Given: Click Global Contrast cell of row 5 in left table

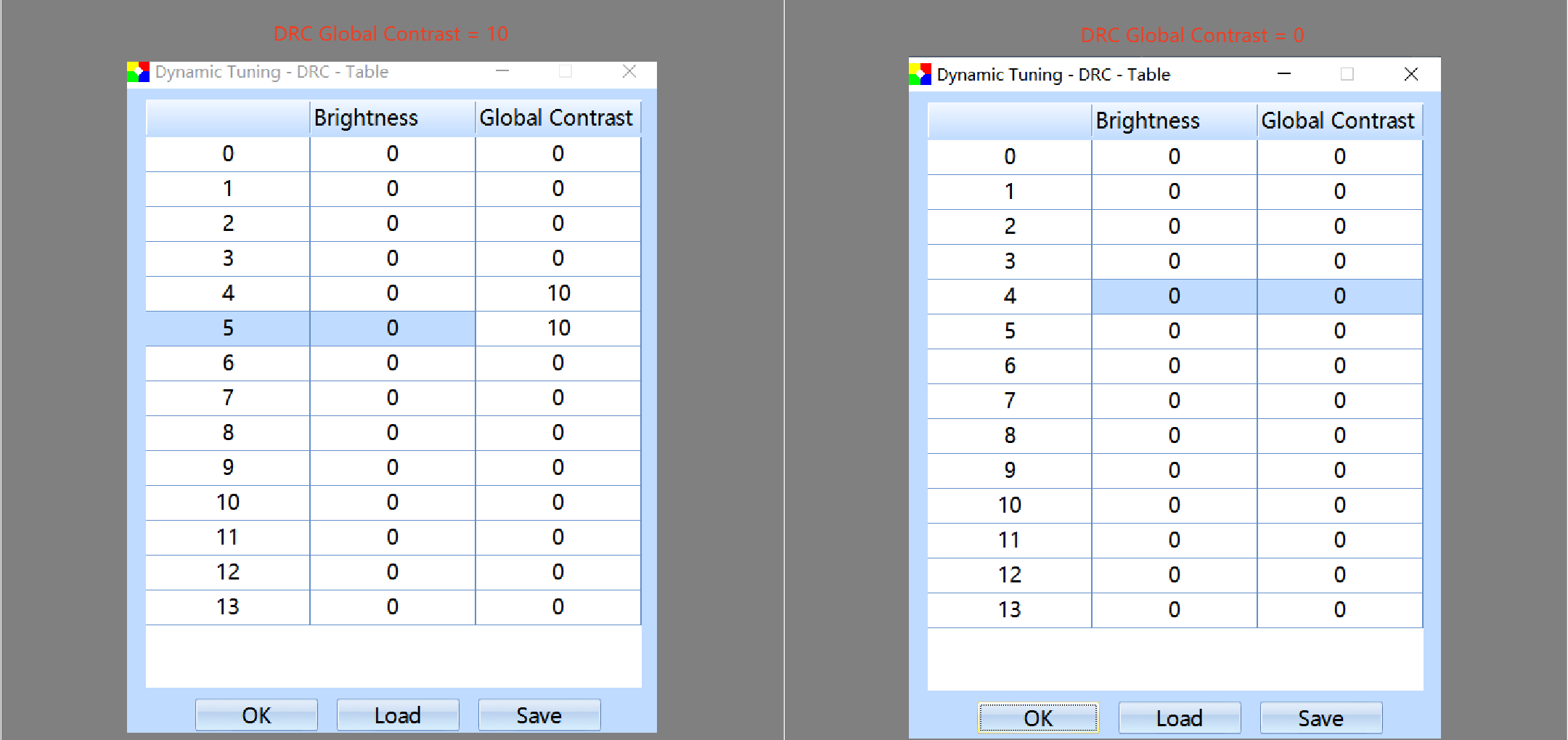Looking at the screenshot, I should coord(558,328).
